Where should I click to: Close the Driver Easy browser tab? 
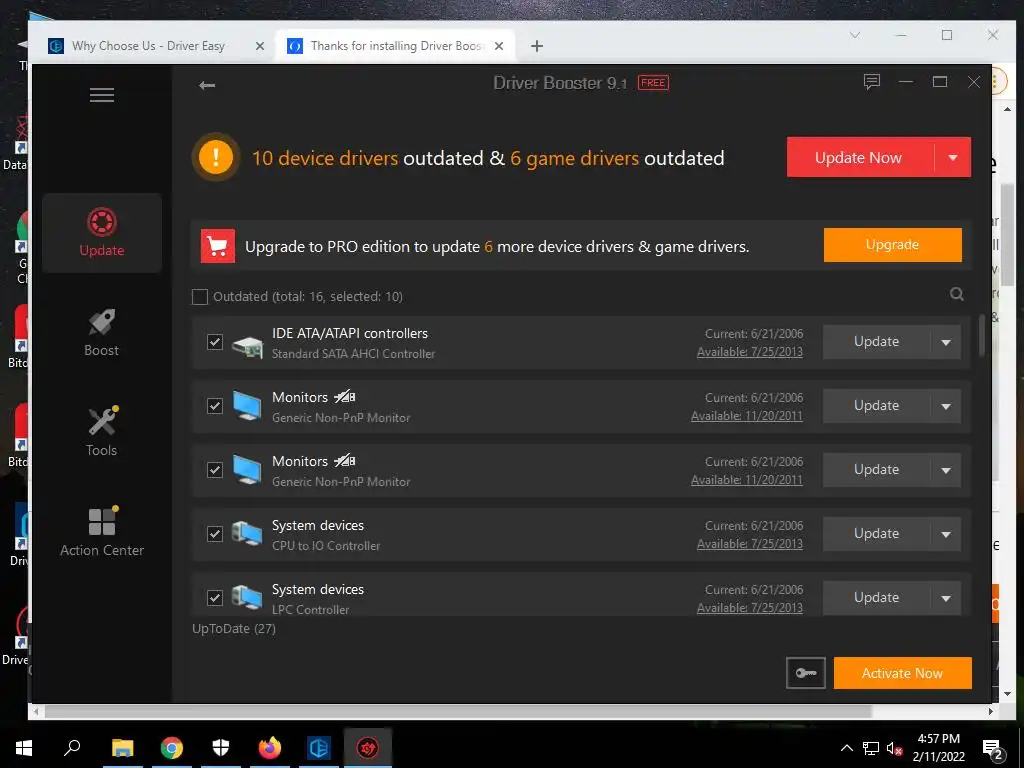259,46
